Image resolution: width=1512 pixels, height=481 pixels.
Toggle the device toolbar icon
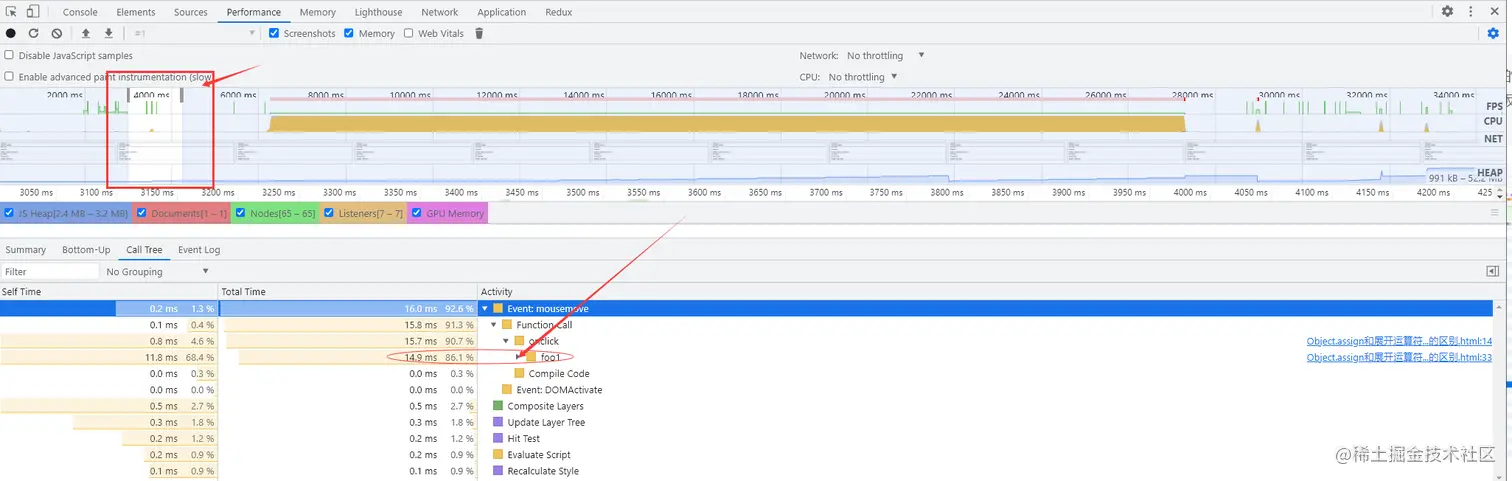coord(33,12)
